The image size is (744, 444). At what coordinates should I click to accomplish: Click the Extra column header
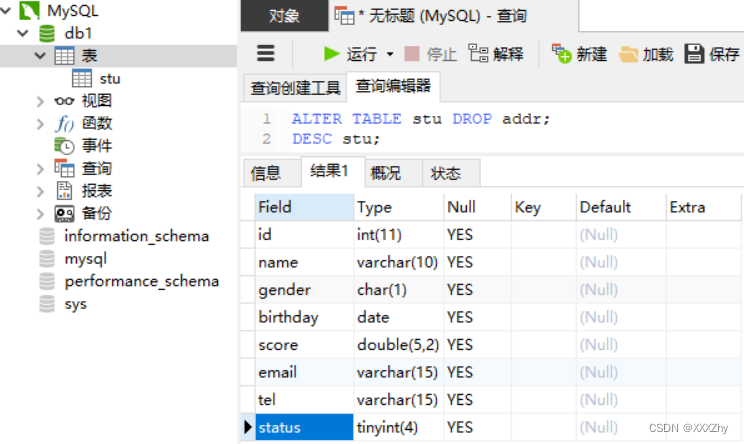pos(703,207)
